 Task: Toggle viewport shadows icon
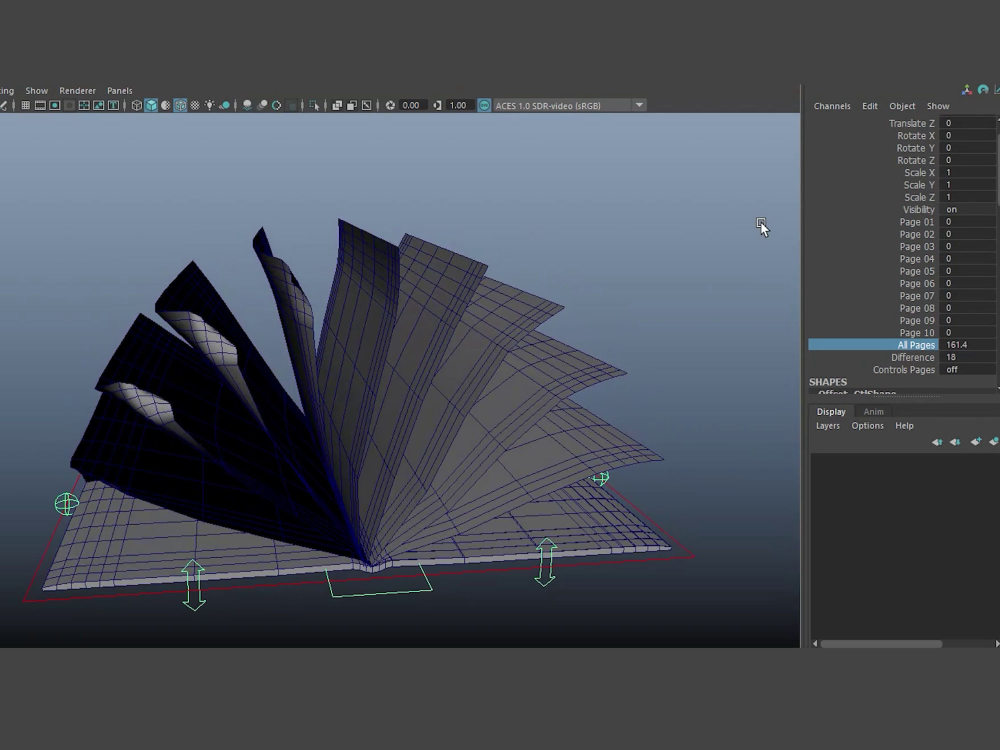(224, 105)
